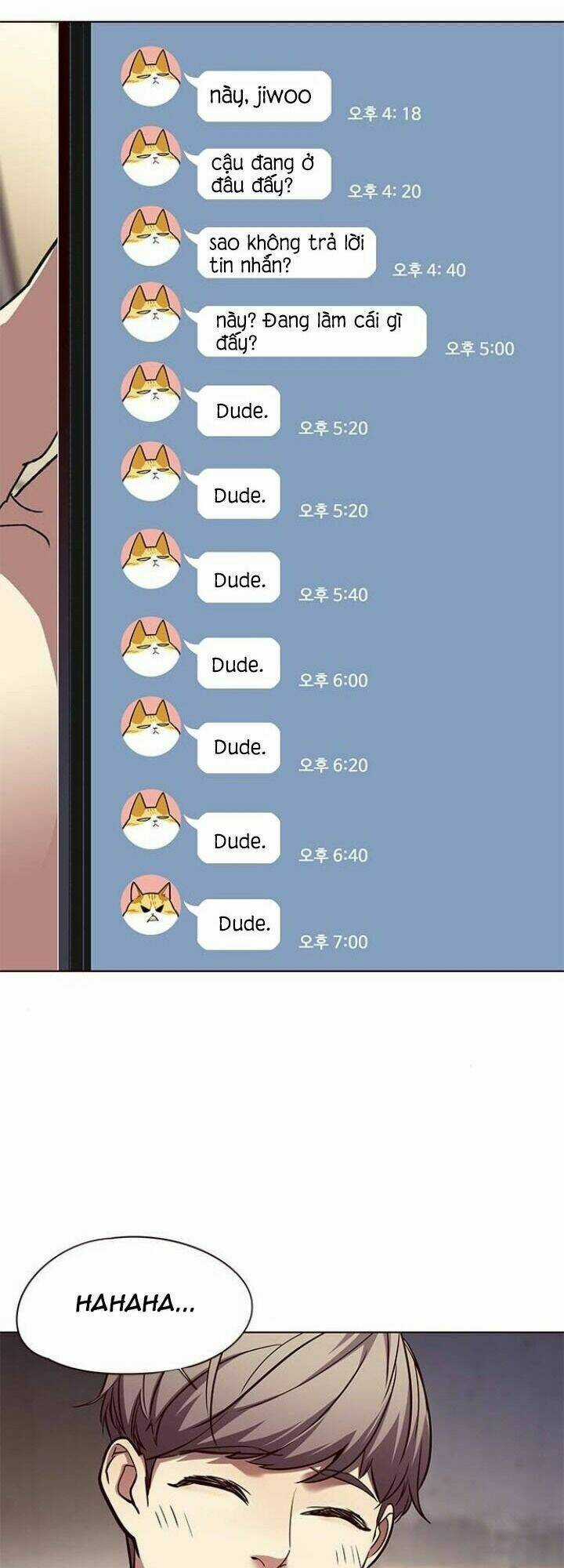Select the last Dude bubble sent at 7:00
564x1568 pixels.
tap(238, 925)
